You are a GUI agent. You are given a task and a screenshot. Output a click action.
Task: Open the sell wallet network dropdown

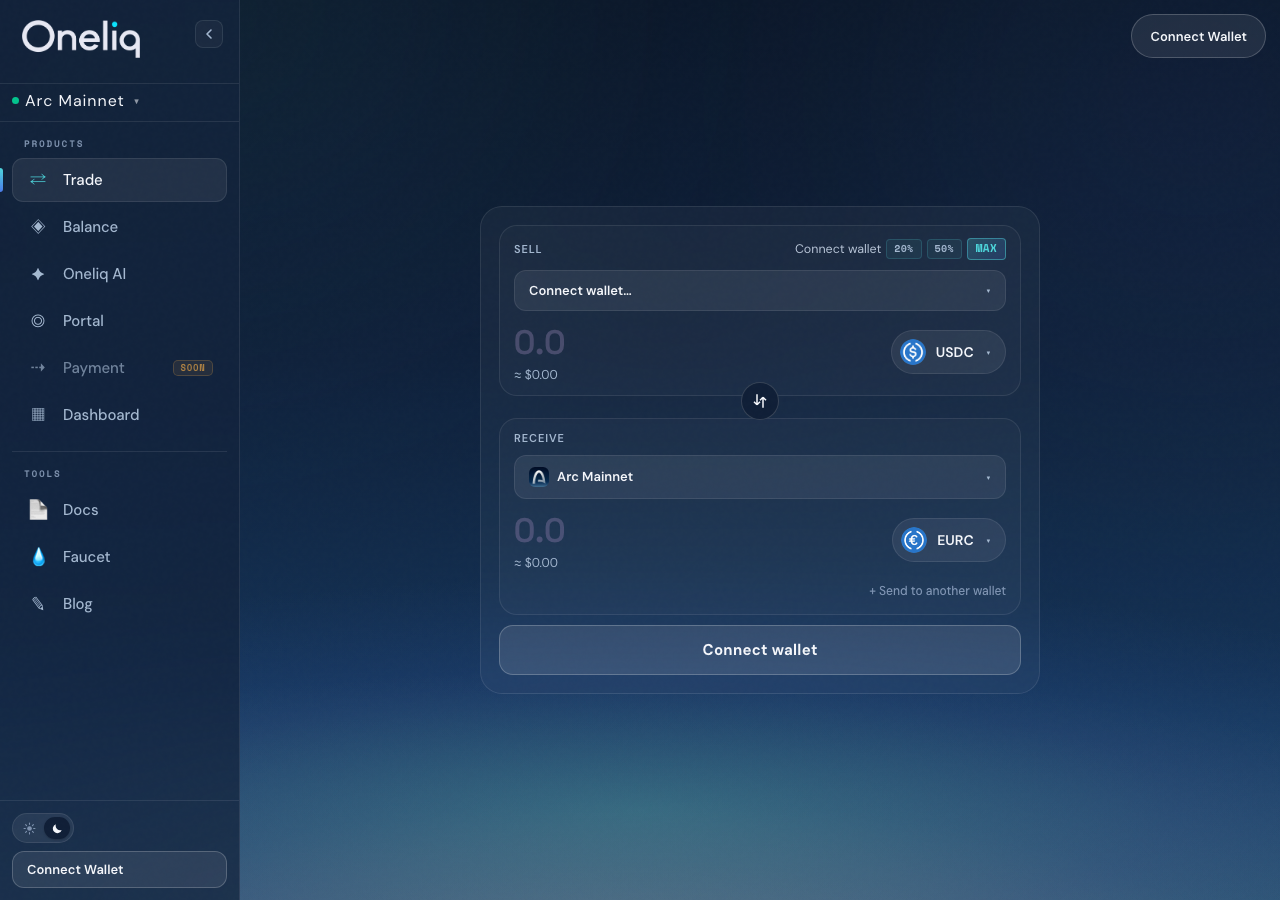click(x=760, y=291)
